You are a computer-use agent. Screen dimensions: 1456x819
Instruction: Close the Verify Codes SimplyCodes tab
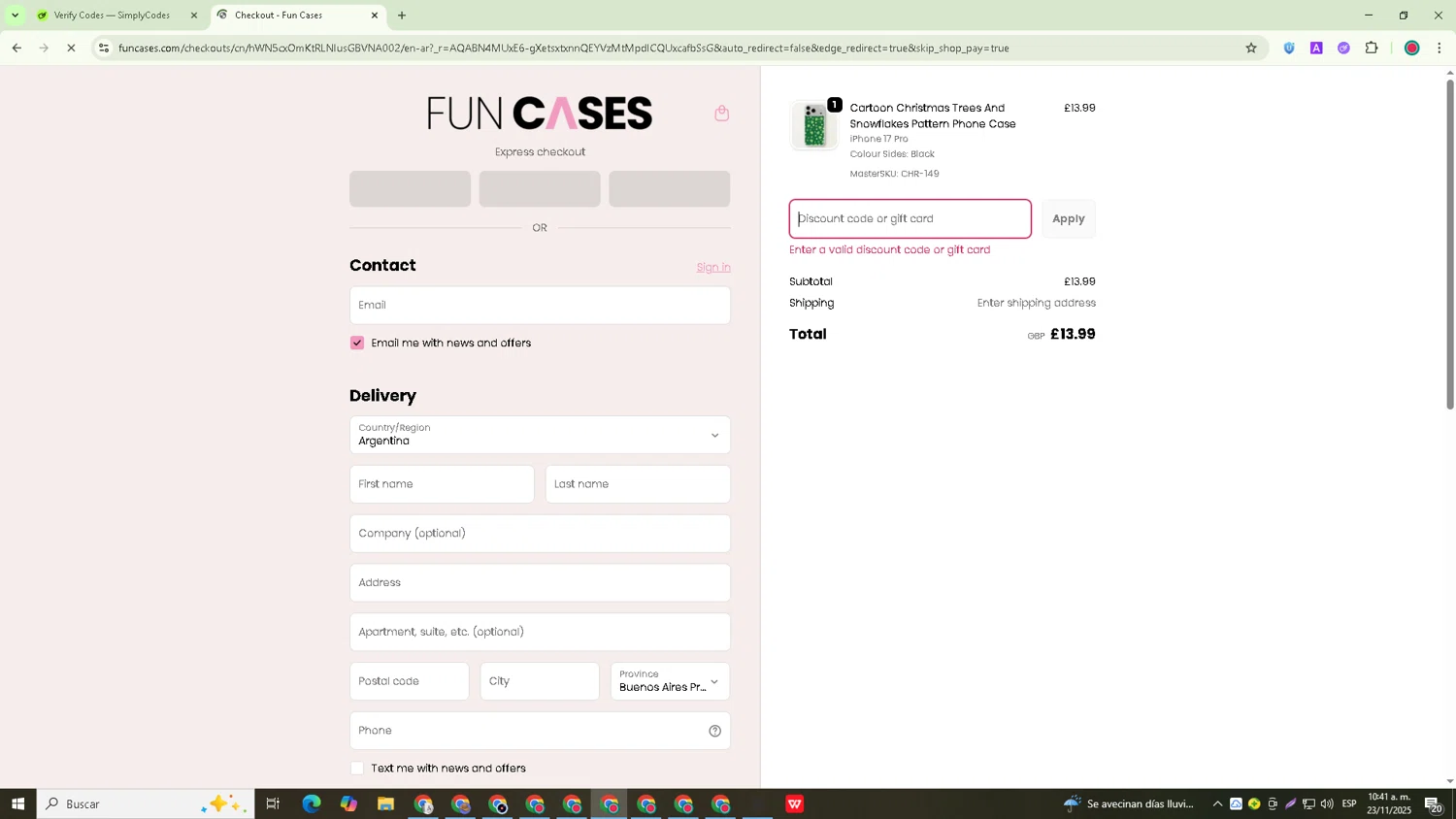coord(193,16)
